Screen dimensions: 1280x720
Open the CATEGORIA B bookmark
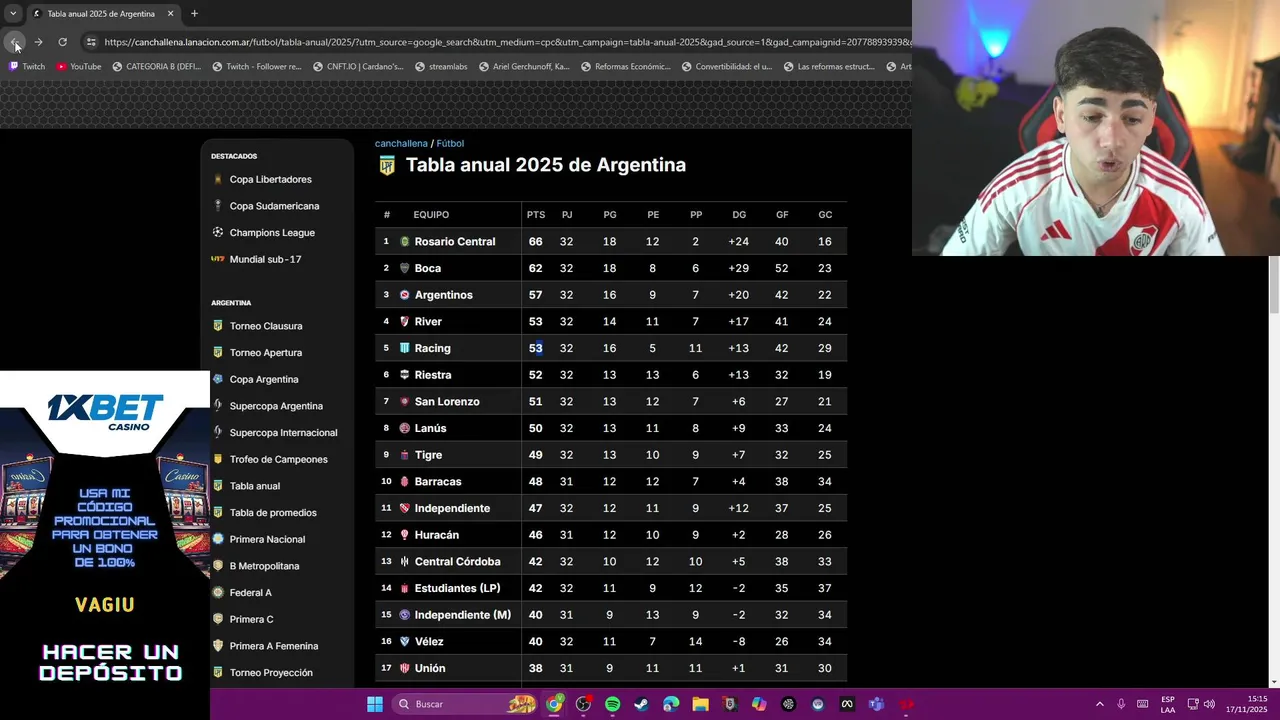tap(157, 67)
